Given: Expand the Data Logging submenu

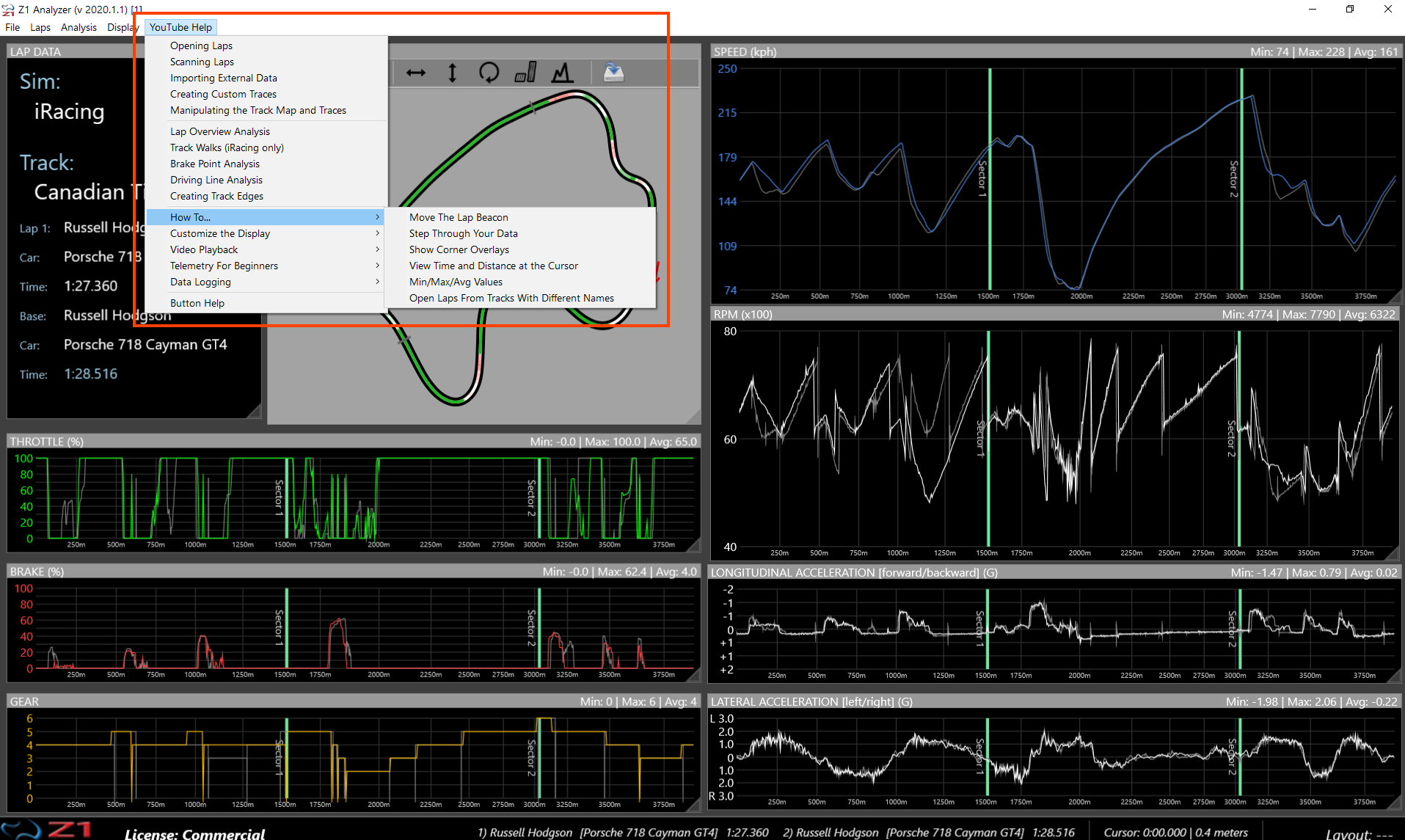Looking at the screenshot, I should tap(267, 282).
